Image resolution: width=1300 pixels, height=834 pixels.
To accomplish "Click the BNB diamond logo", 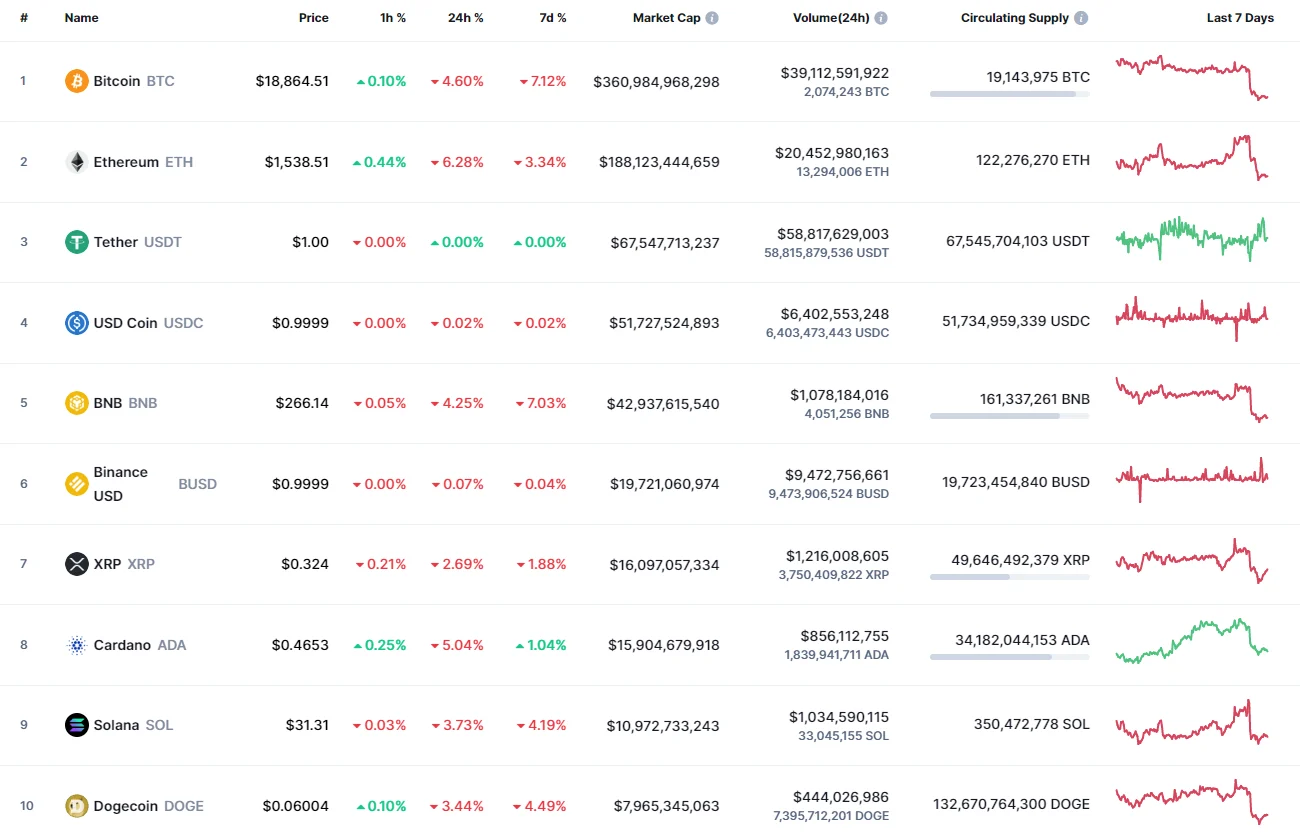I will point(75,403).
